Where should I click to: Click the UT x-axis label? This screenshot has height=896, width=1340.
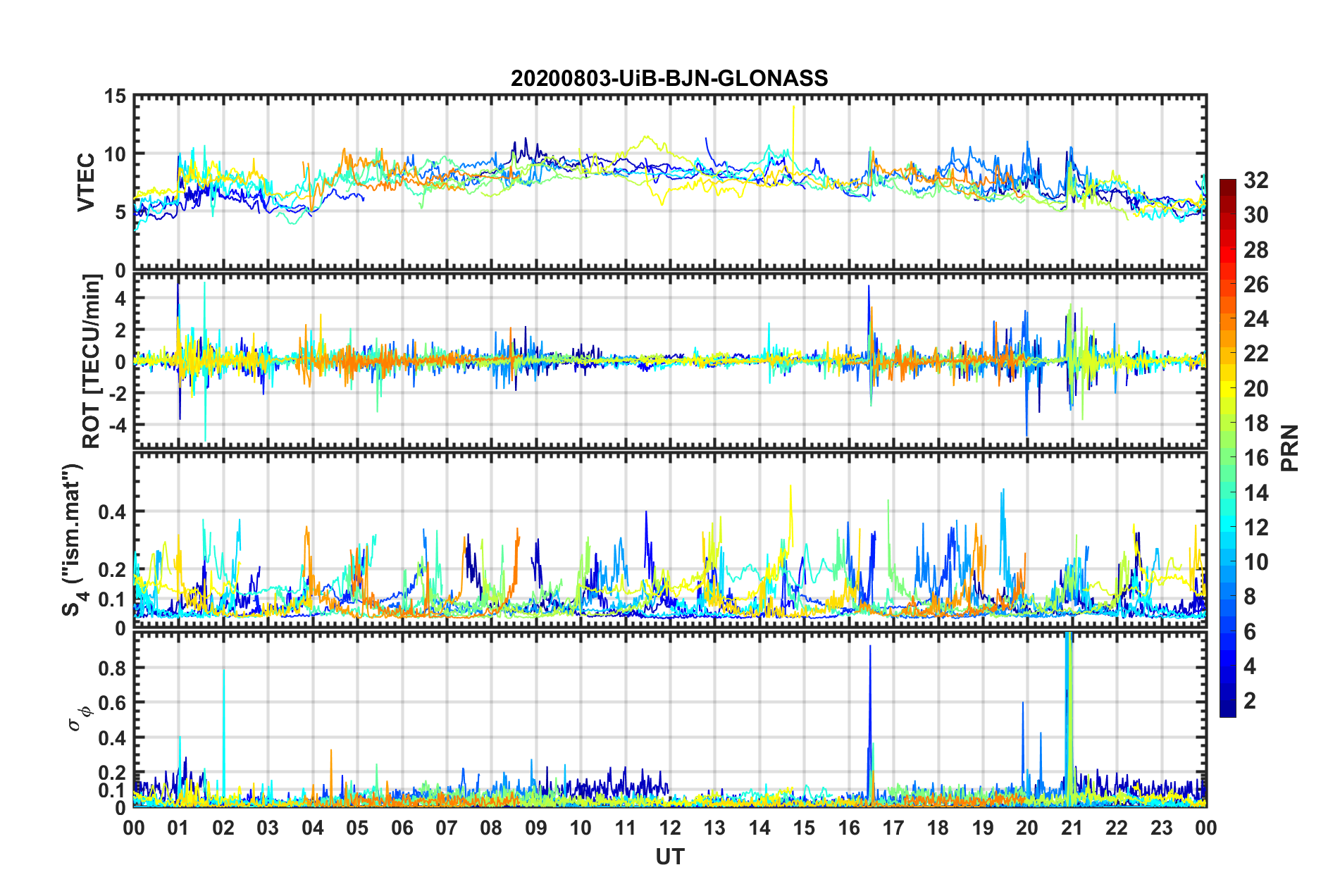pyautogui.click(x=669, y=857)
